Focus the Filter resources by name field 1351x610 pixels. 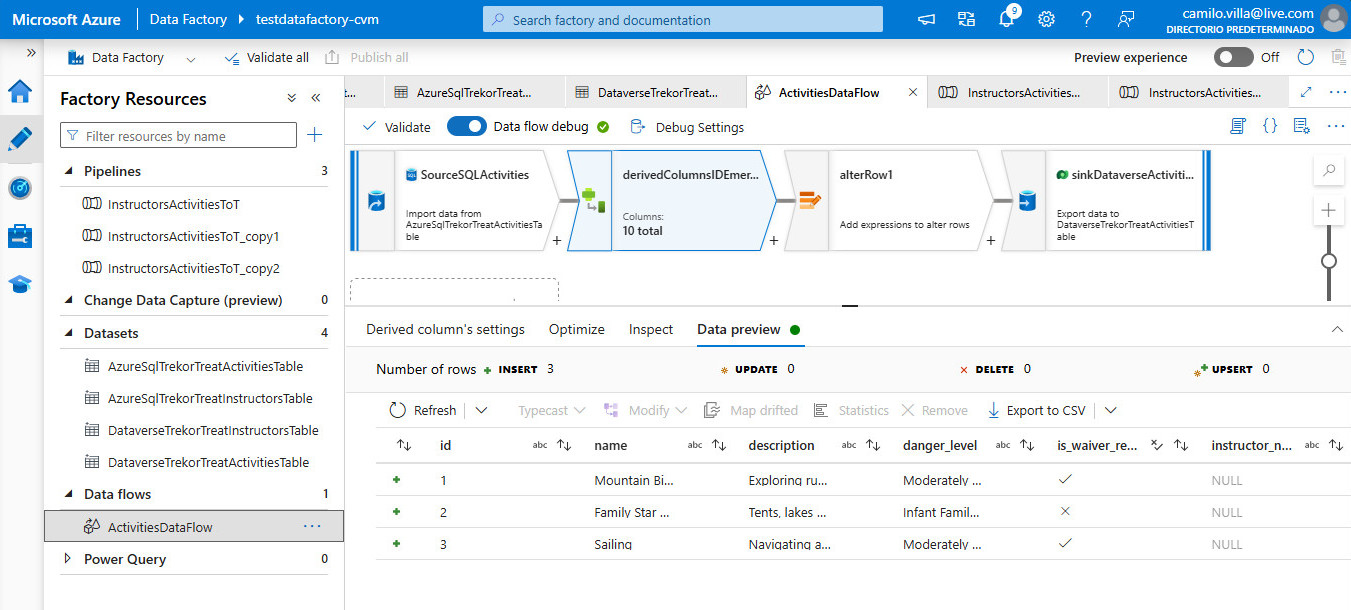point(179,136)
